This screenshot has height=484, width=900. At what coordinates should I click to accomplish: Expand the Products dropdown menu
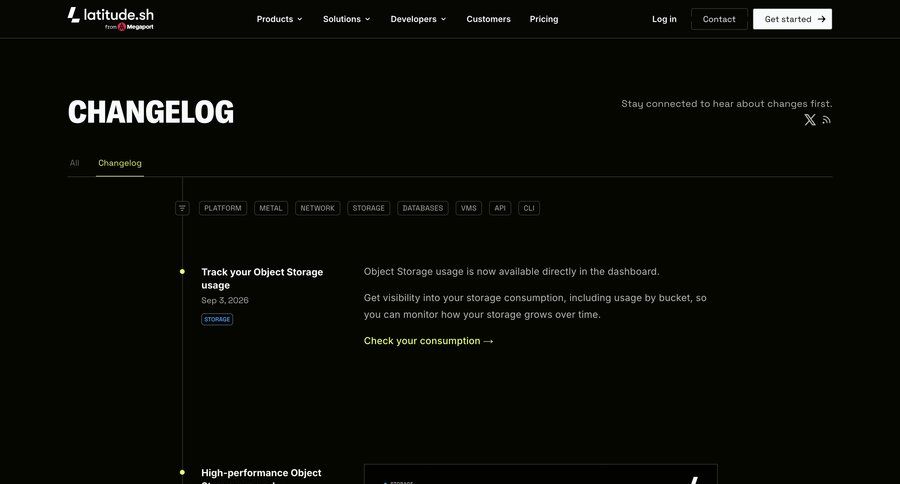279,19
